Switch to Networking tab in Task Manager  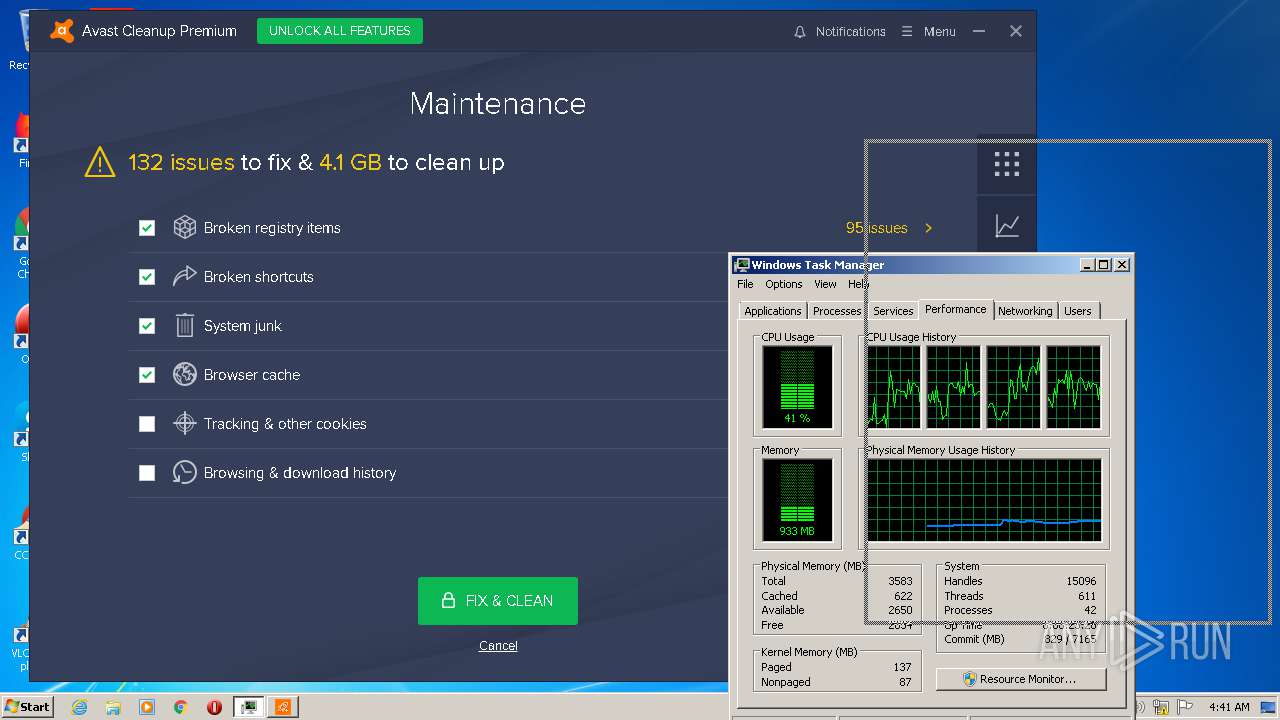pos(1025,311)
